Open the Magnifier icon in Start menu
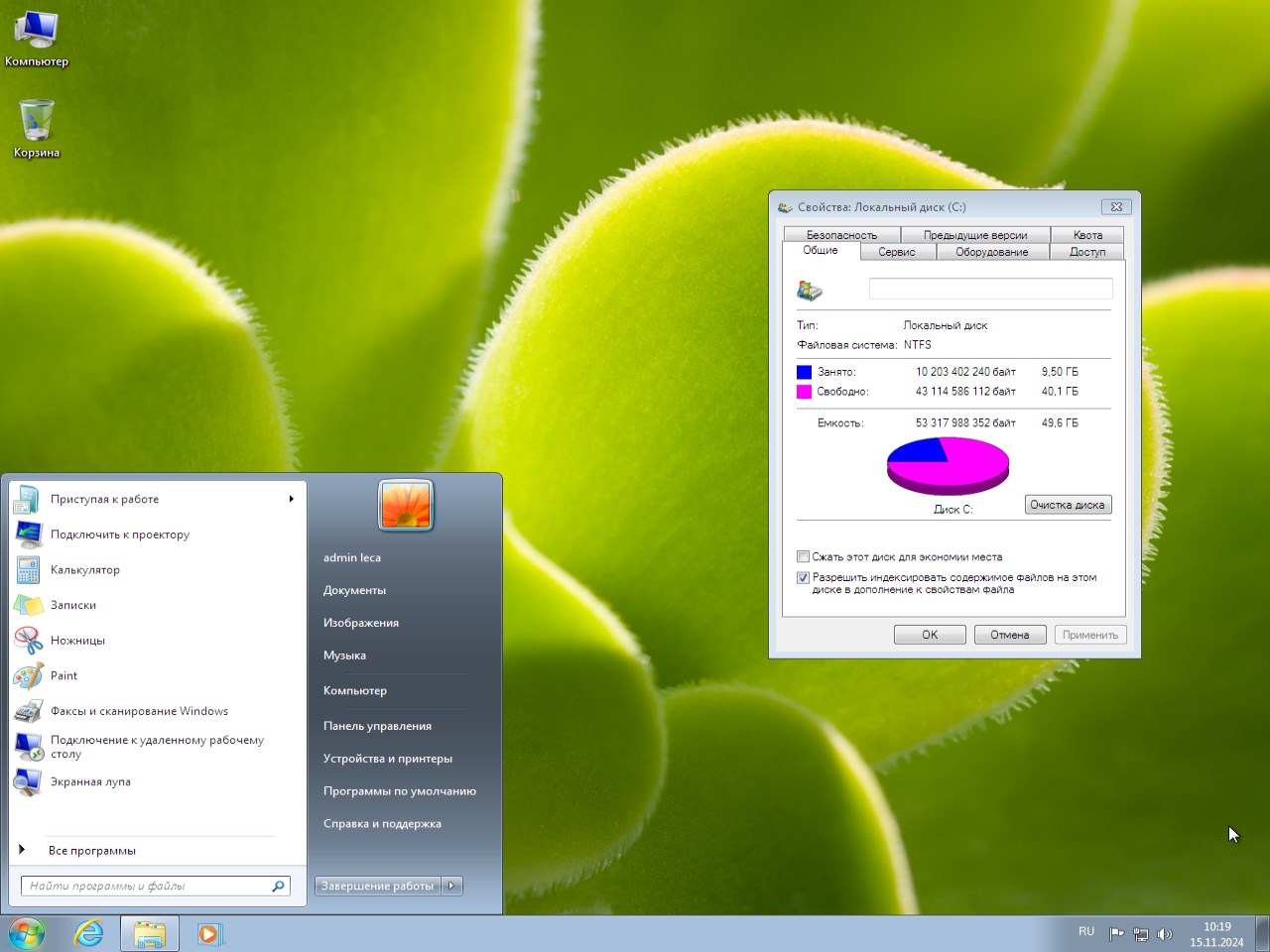The height and width of the screenshot is (952, 1270). 28,782
